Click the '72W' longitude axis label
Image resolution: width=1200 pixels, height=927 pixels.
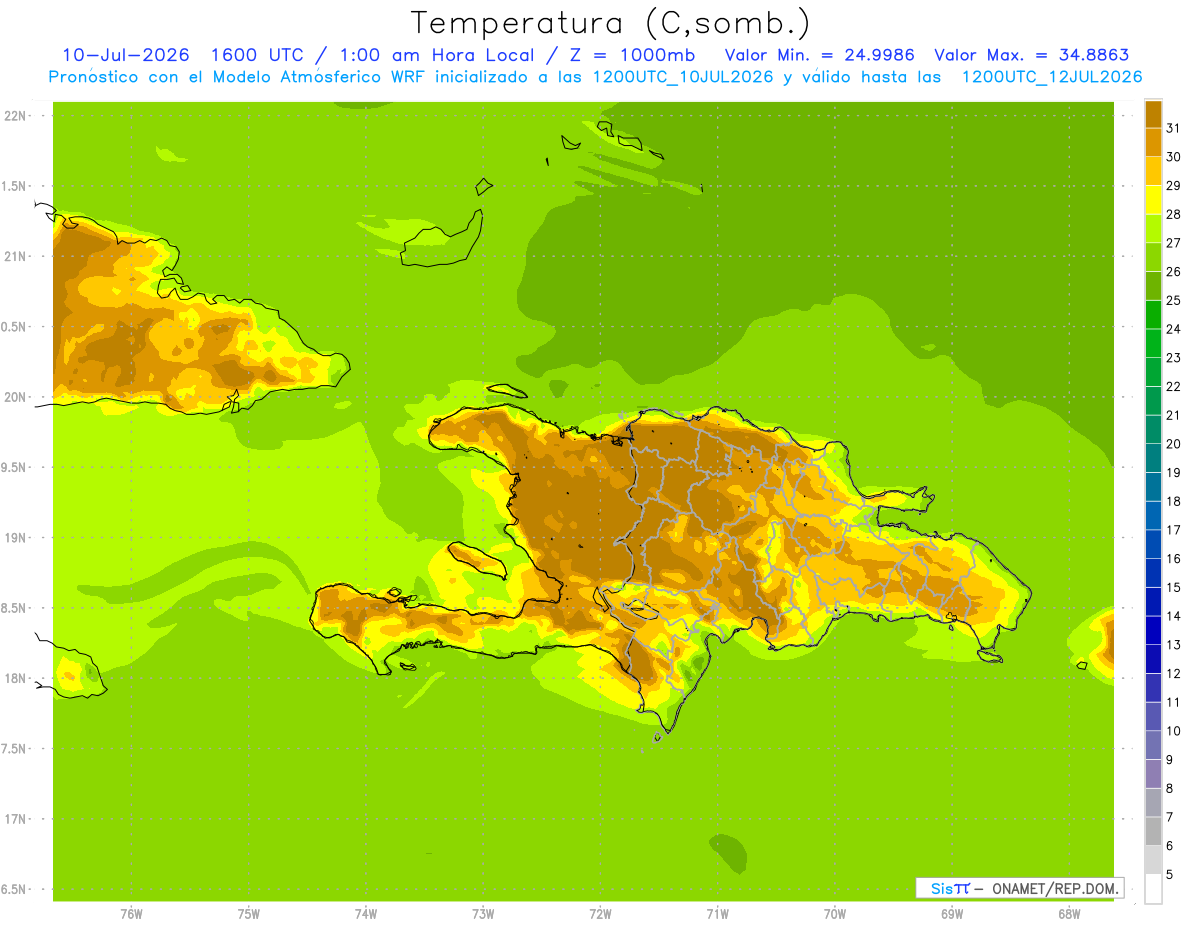coord(600,914)
